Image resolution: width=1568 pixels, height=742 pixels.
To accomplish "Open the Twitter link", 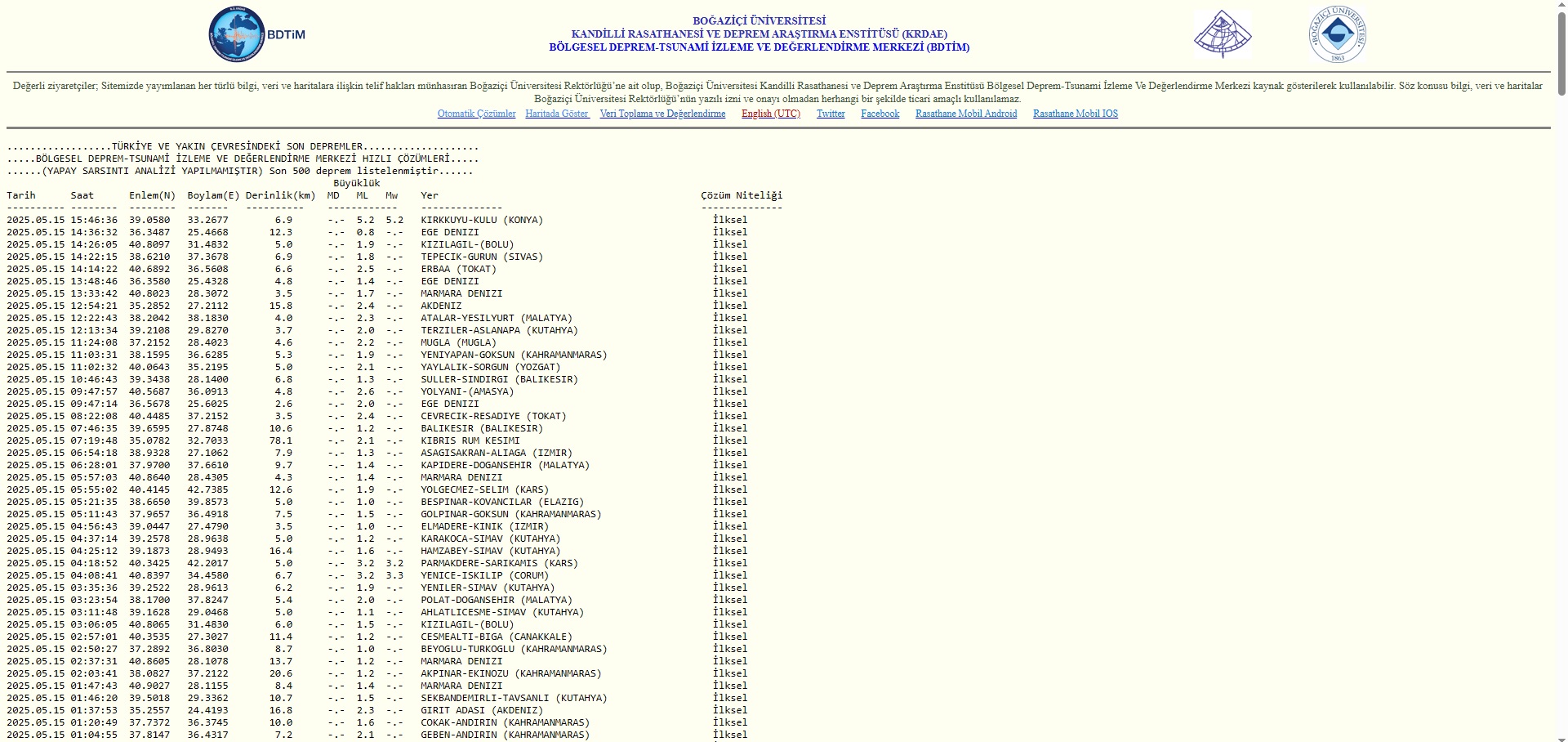I will click(831, 114).
